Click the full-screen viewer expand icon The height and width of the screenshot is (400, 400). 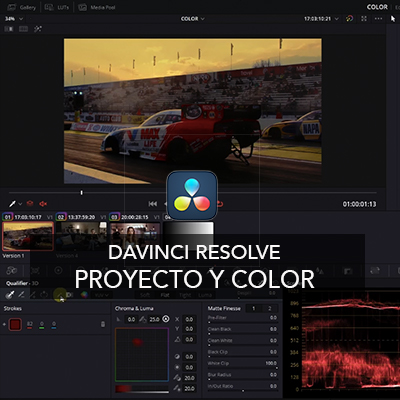364,19
